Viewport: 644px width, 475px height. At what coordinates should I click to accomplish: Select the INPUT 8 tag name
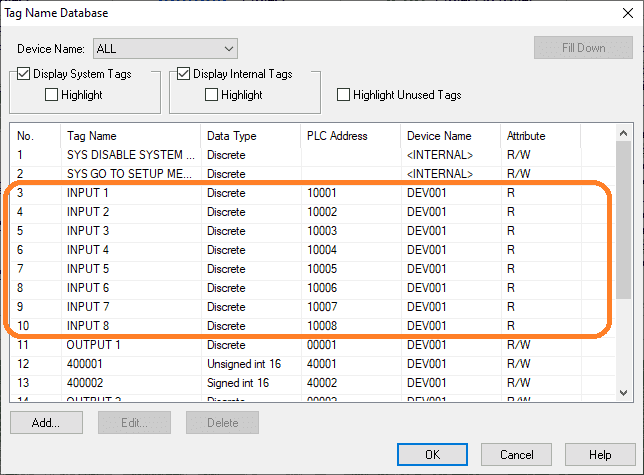pyautogui.click(x=88, y=326)
